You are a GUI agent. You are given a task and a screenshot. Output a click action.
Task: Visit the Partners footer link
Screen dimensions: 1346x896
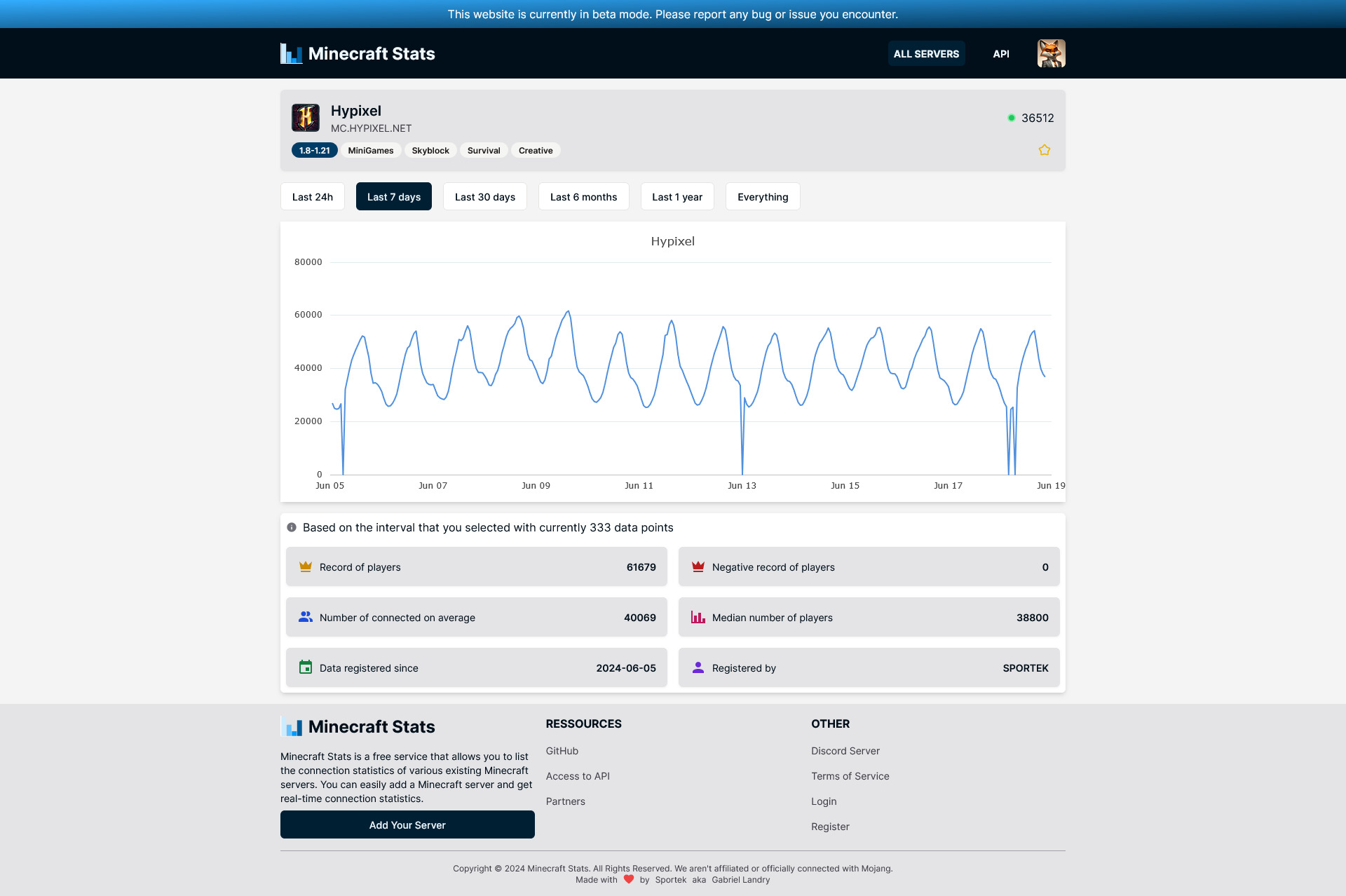566,801
